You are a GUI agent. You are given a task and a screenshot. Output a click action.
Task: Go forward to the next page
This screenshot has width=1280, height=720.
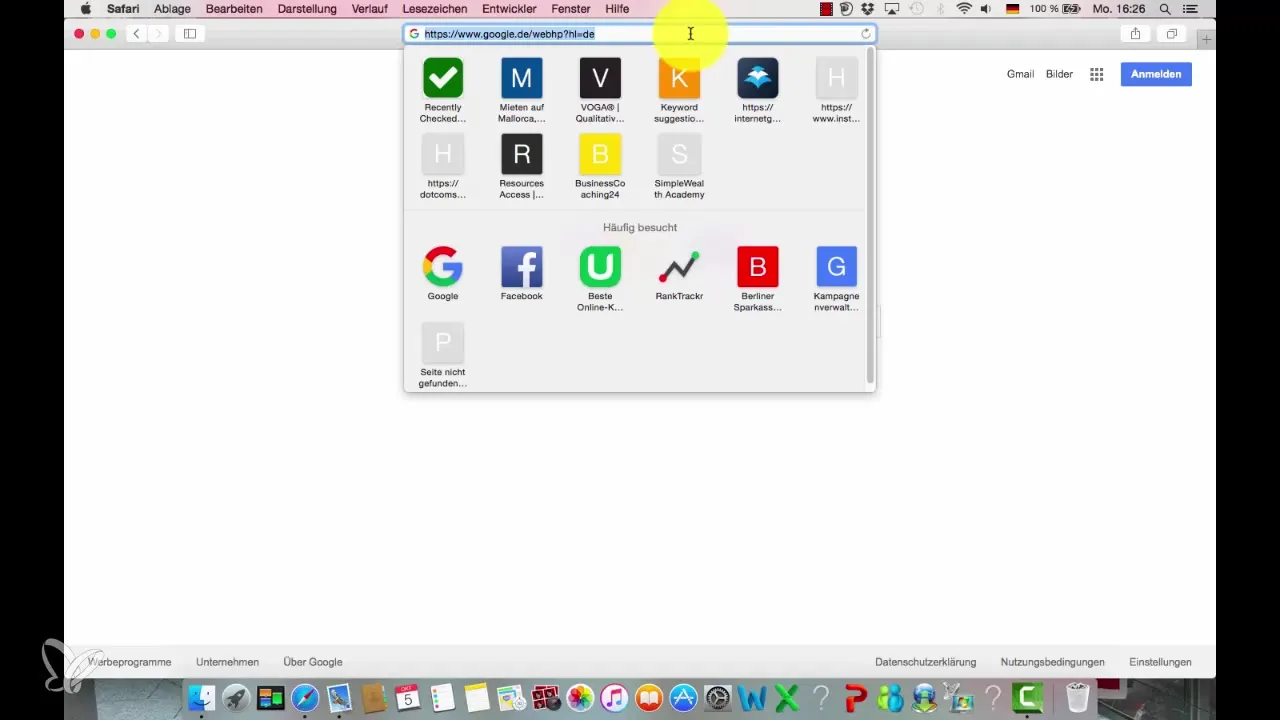click(158, 34)
